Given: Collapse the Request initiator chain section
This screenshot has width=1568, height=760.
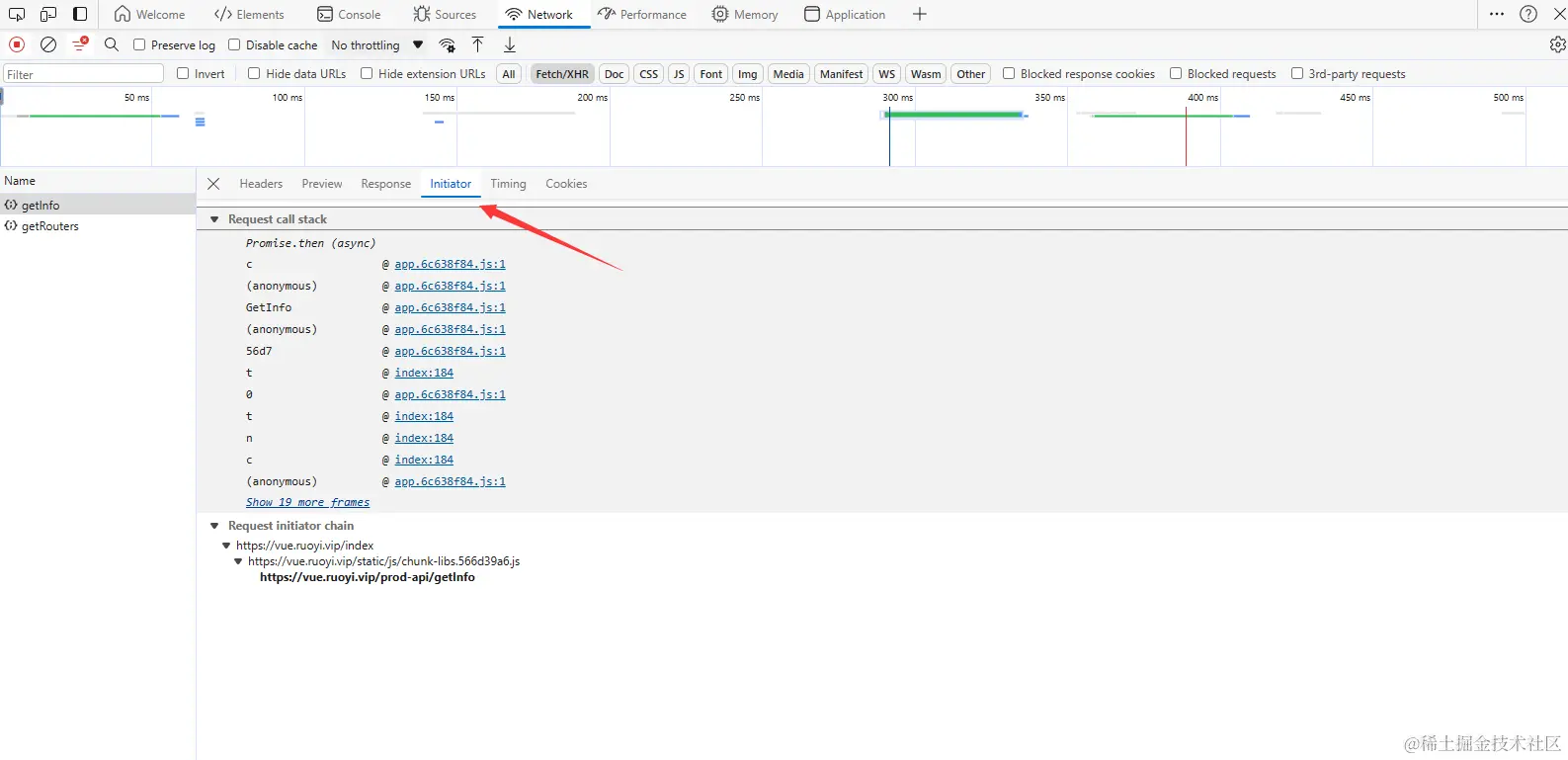Looking at the screenshot, I should pyautogui.click(x=214, y=526).
